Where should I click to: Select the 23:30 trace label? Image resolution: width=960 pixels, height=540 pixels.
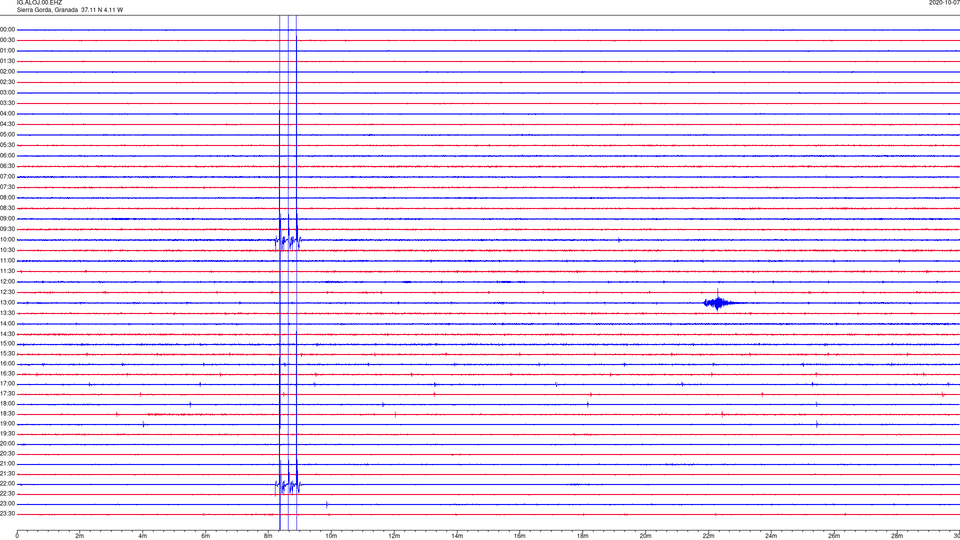click(x=8, y=514)
